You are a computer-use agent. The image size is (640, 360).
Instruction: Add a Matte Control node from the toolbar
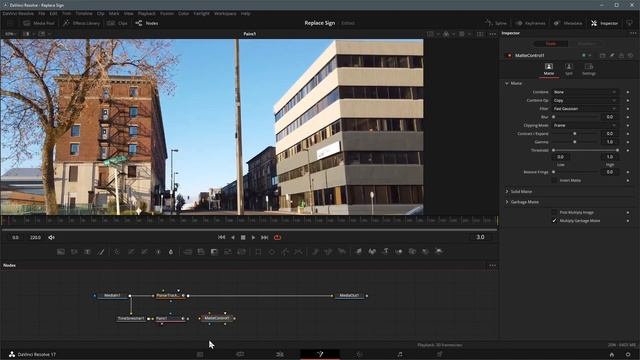[214, 252]
